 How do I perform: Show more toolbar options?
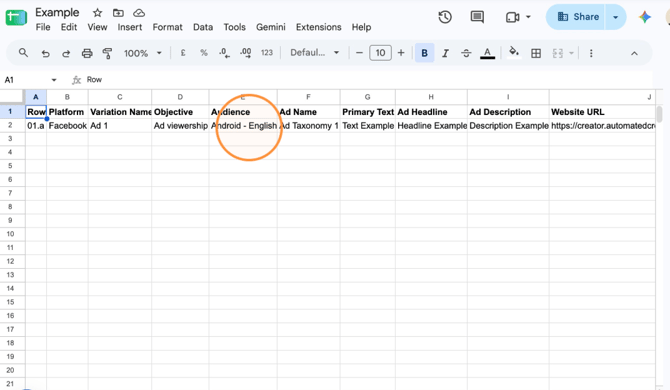tap(591, 53)
